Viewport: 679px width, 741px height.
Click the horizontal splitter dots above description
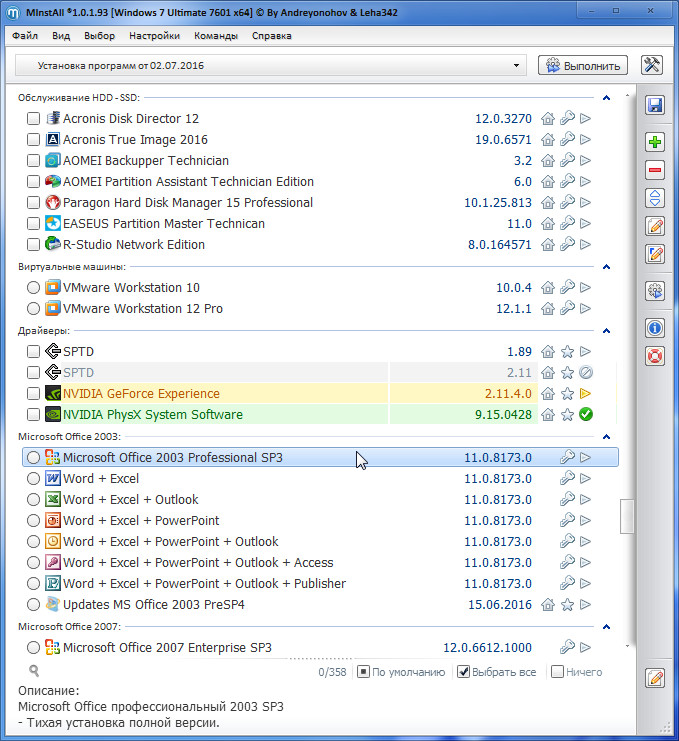point(321,658)
